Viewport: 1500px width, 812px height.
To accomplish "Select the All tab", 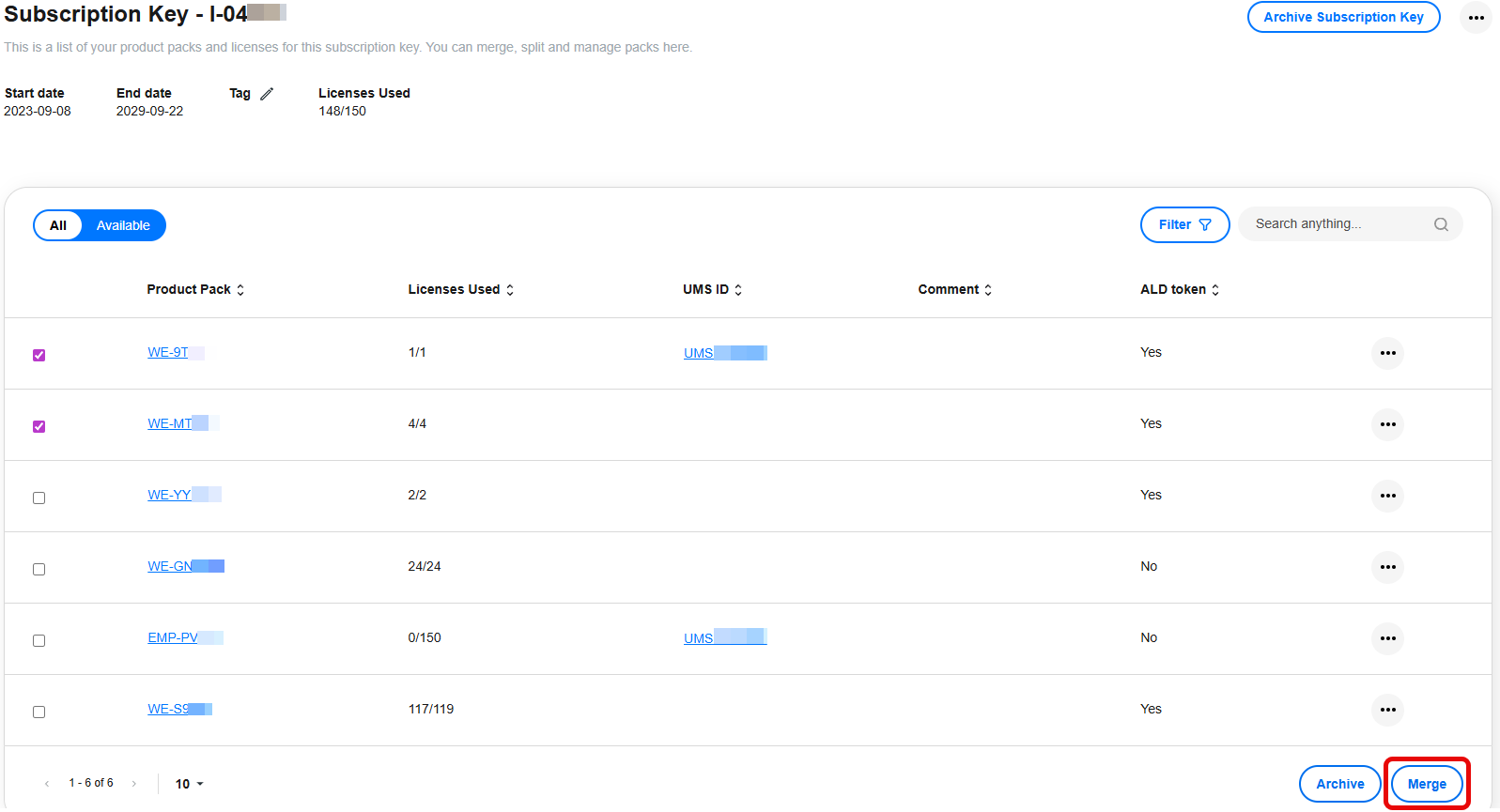I will (58, 226).
